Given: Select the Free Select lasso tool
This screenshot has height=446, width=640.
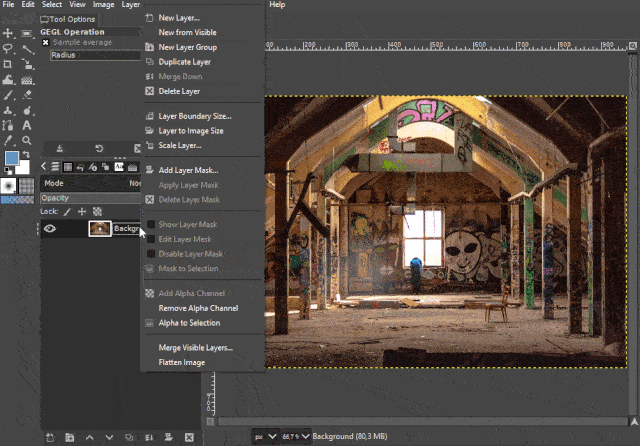Looking at the screenshot, I should click(8, 49).
